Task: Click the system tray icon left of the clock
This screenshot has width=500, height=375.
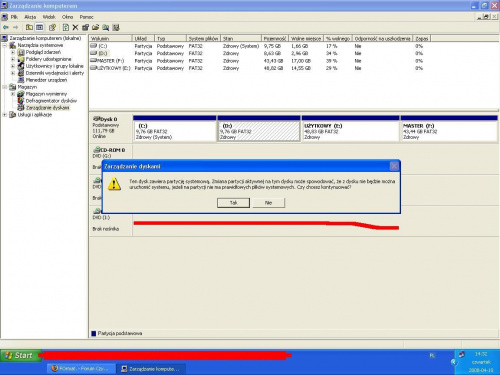Action: click(x=462, y=354)
